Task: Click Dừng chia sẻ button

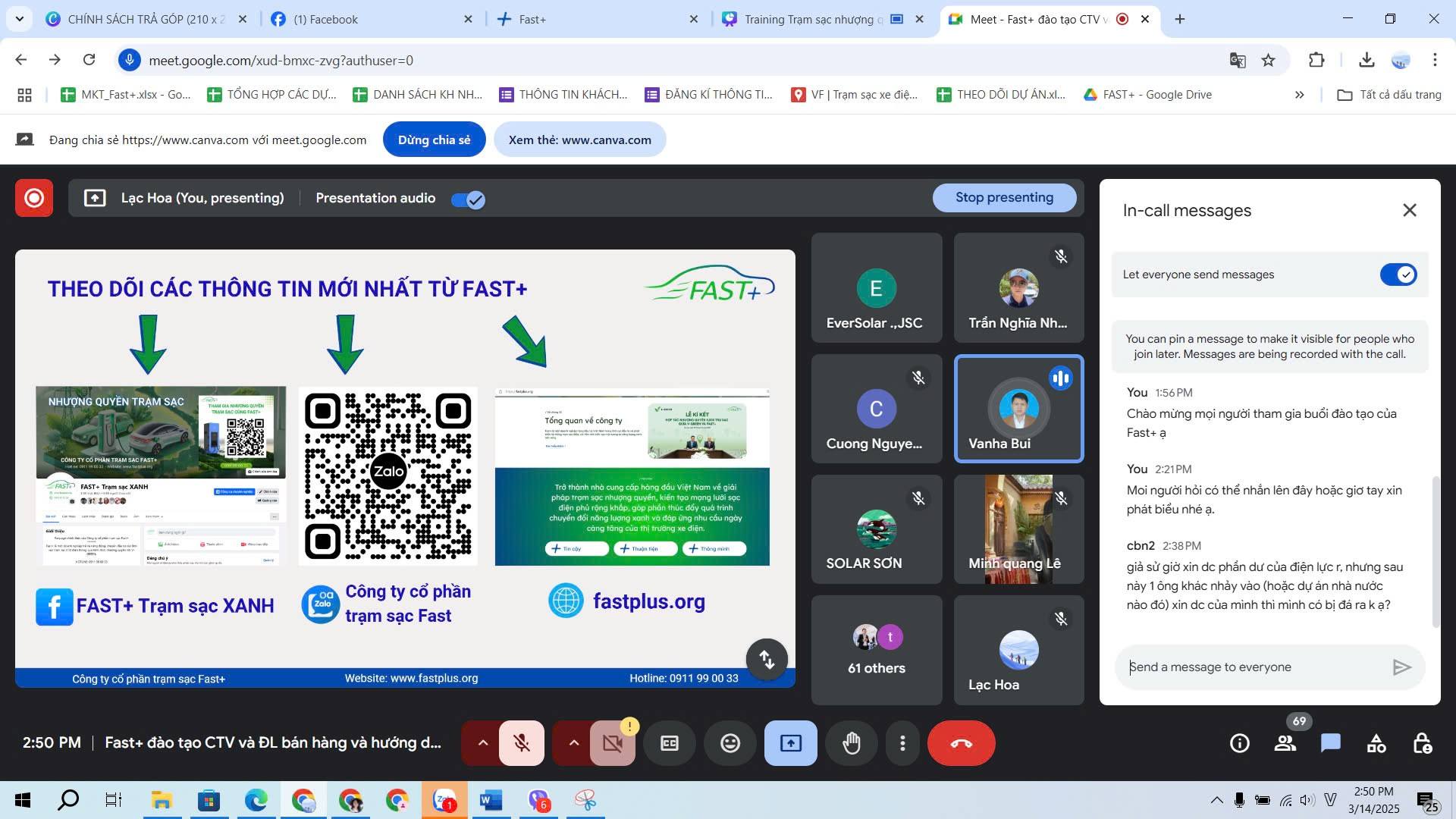Action: click(x=434, y=140)
